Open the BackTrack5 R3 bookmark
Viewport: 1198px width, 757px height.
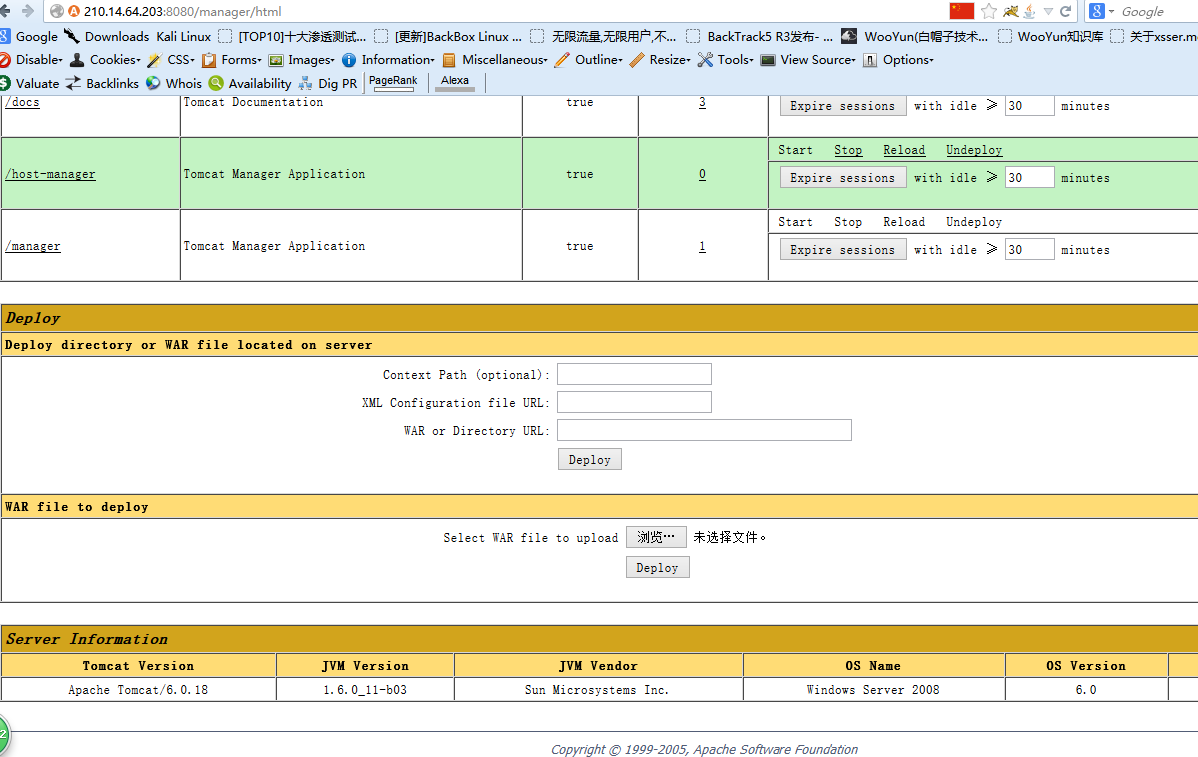tap(759, 36)
